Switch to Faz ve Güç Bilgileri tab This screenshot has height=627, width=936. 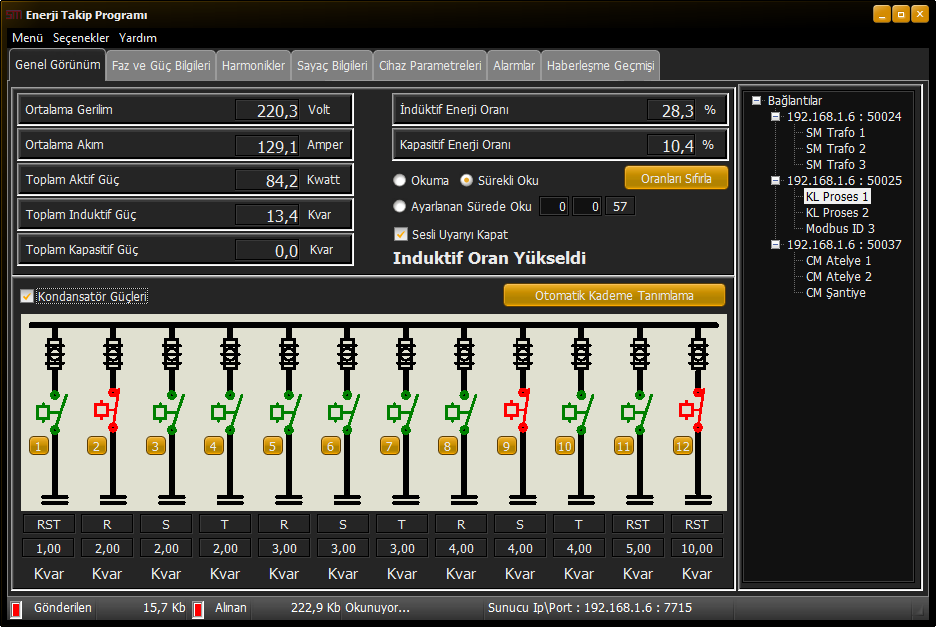pyautogui.click(x=161, y=66)
